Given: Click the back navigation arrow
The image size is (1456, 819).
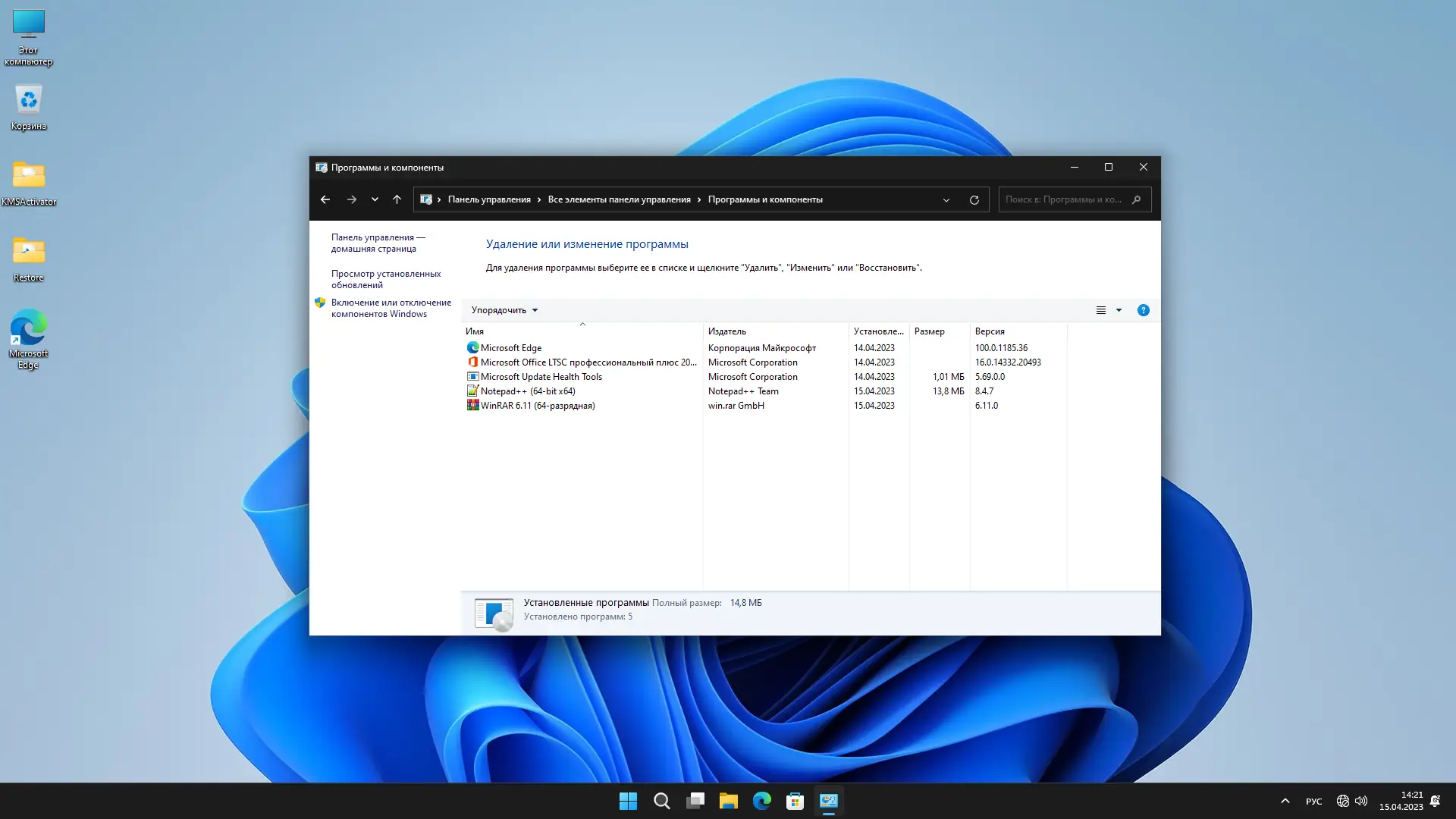Looking at the screenshot, I should coord(325,199).
